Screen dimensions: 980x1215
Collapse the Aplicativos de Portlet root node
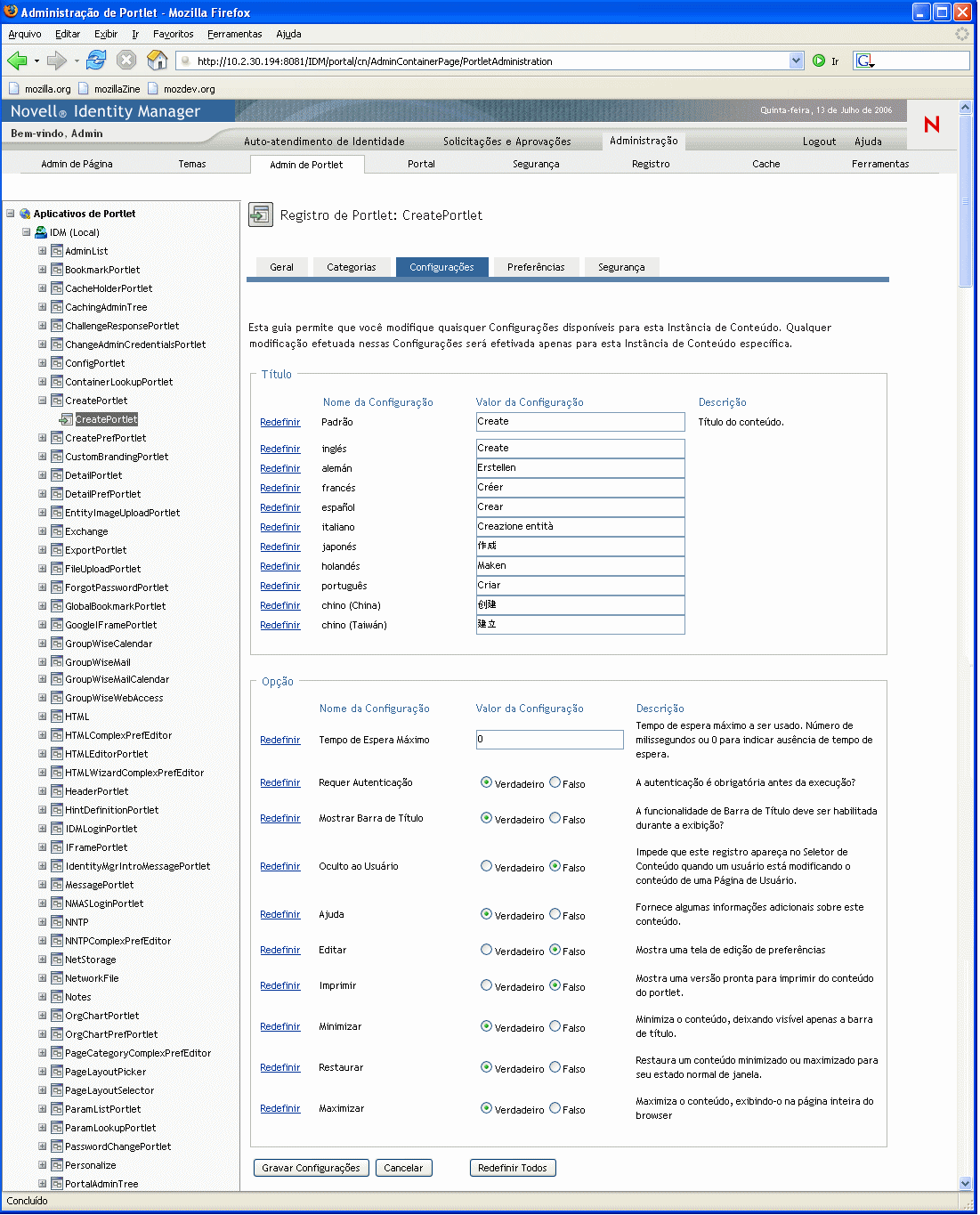[11, 214]
